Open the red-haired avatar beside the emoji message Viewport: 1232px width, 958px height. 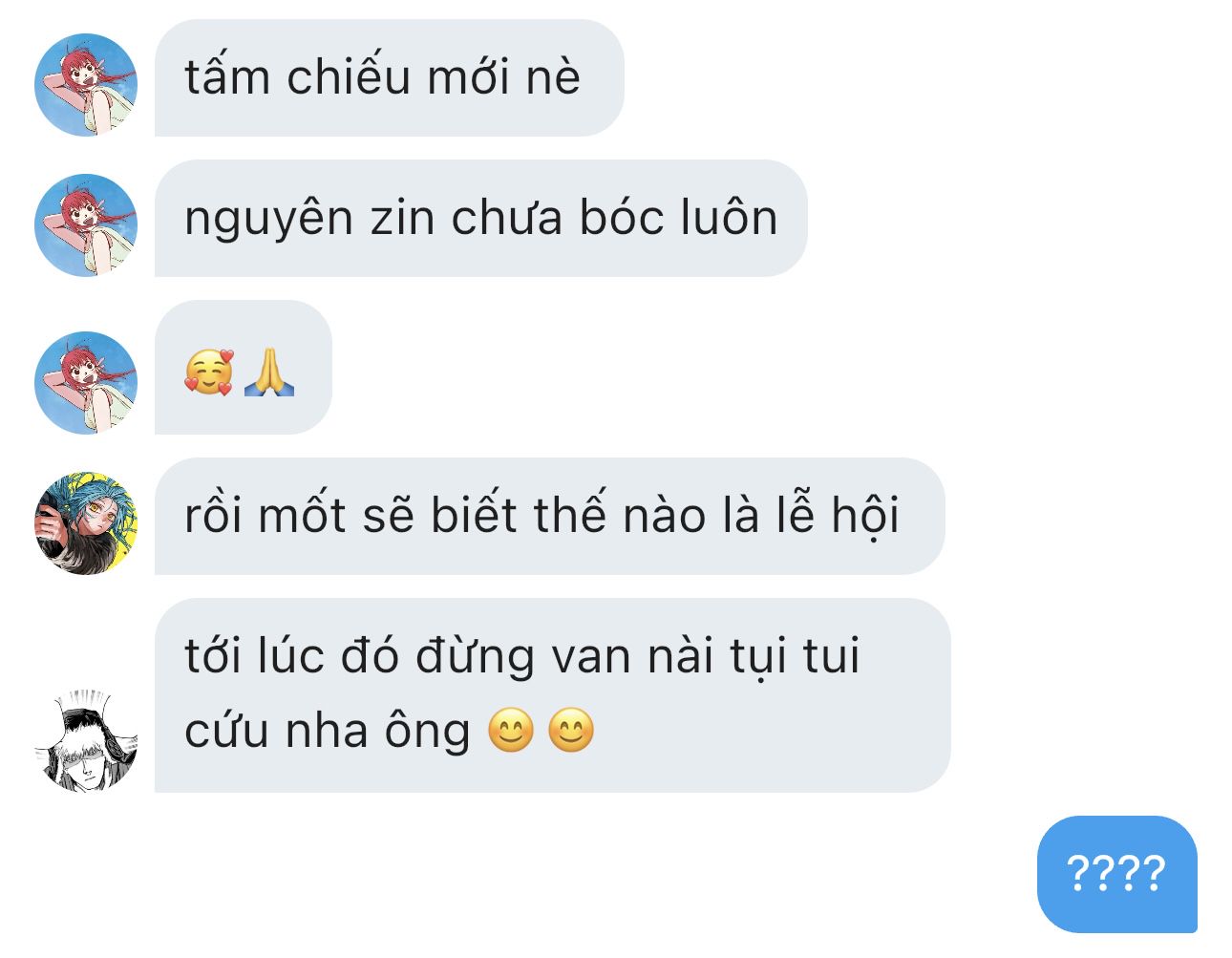[x=86, y=383]
